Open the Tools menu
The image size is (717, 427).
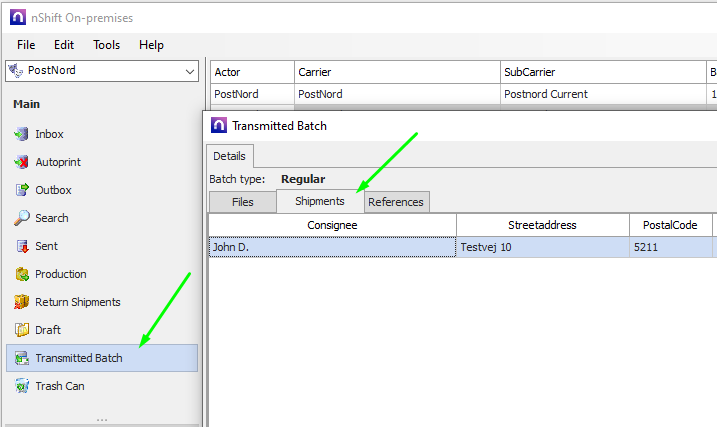coord(106,45)
